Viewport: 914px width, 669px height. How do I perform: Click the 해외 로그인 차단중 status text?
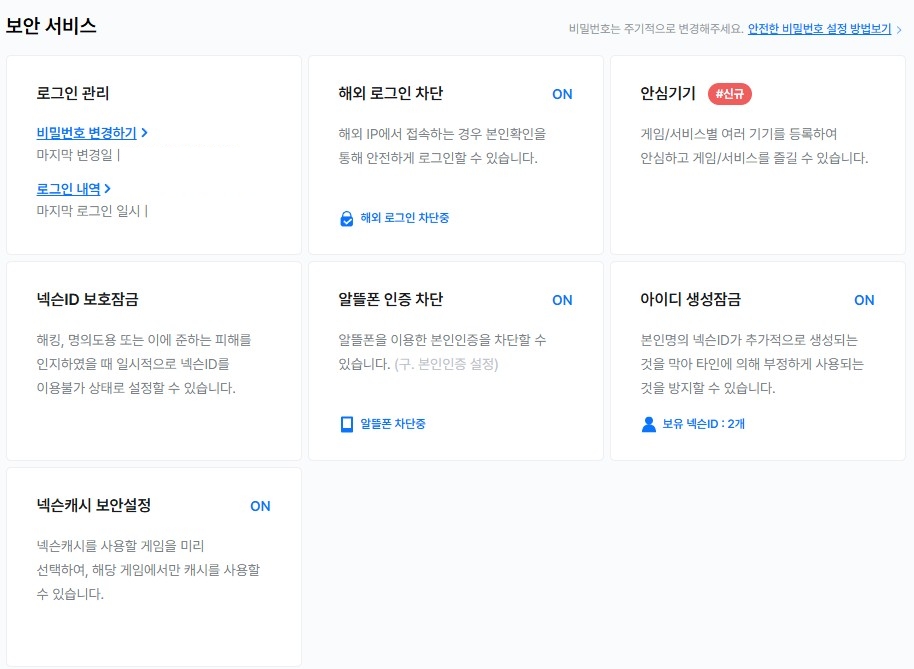pos(405,218)
